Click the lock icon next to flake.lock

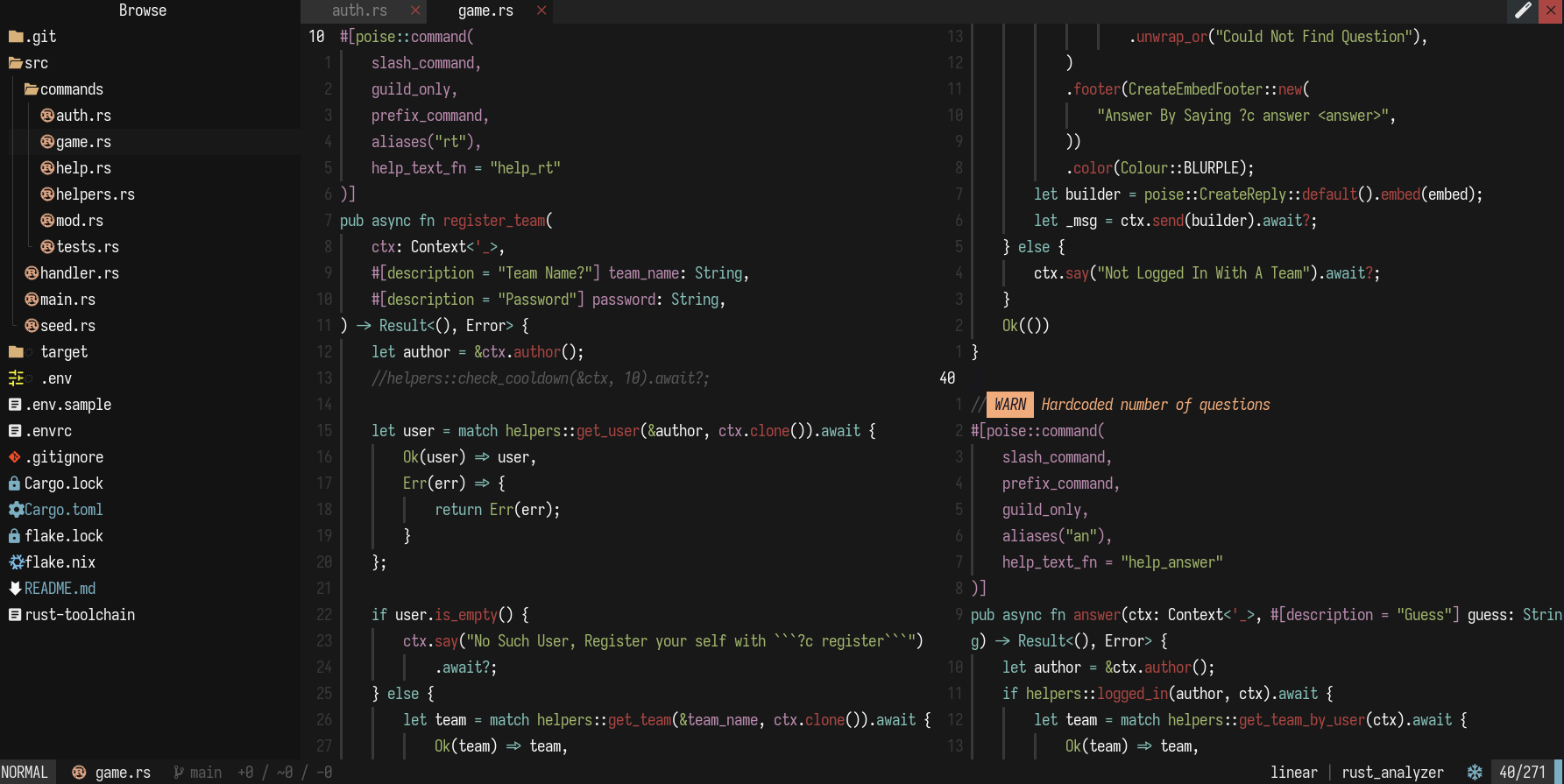(x=15, y=536)
